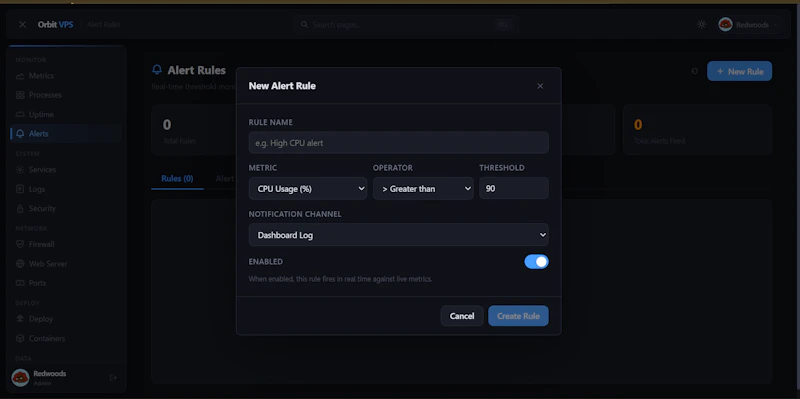Click the Redwoods avatar in the header

point(725,24)
